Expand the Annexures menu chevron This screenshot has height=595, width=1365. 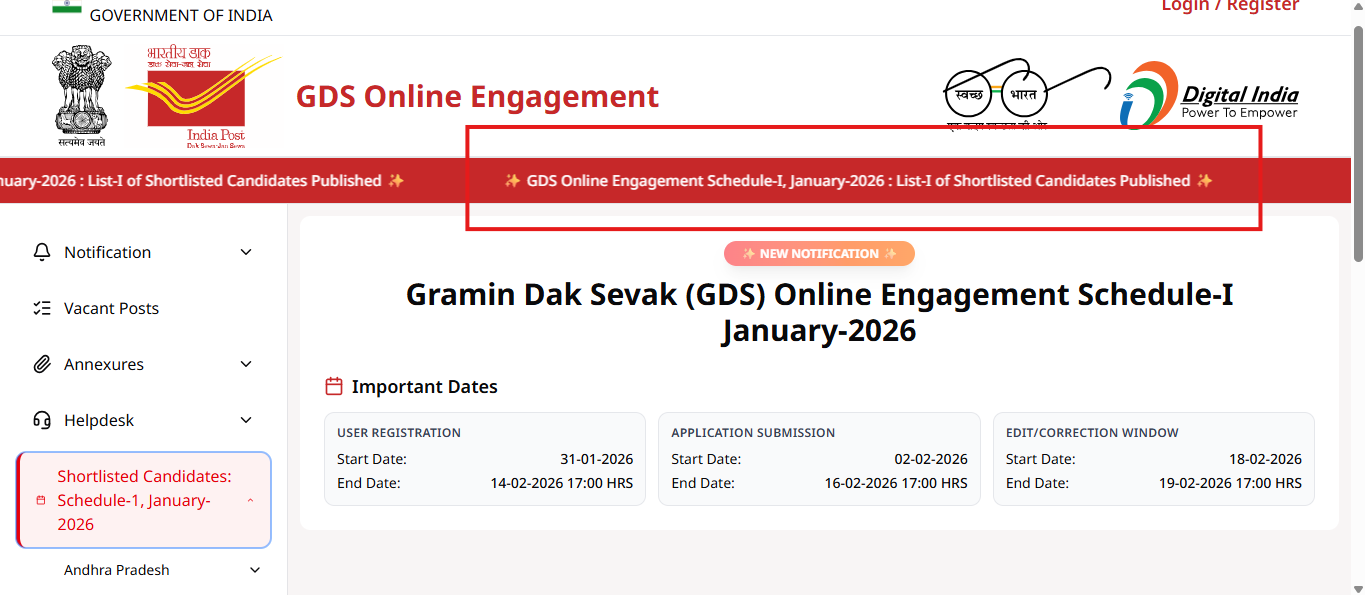coord(245,364)
